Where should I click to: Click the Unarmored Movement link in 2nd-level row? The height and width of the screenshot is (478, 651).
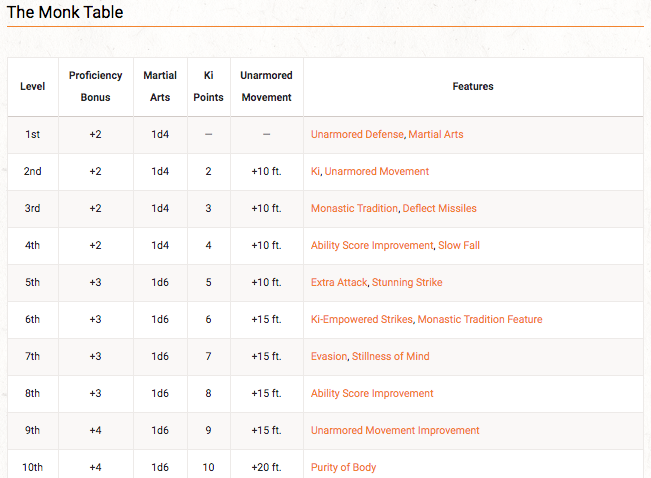pyautogui.click(x=377, y=171)
